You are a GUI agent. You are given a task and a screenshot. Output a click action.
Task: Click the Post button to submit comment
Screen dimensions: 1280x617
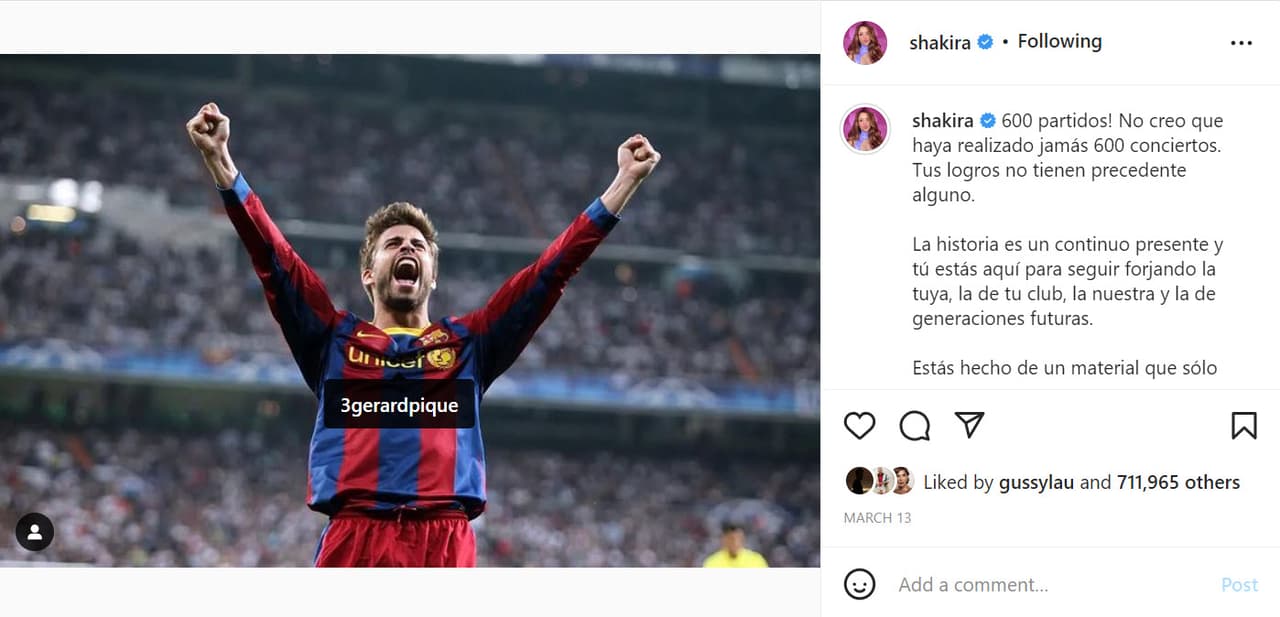click(1239, 584)
